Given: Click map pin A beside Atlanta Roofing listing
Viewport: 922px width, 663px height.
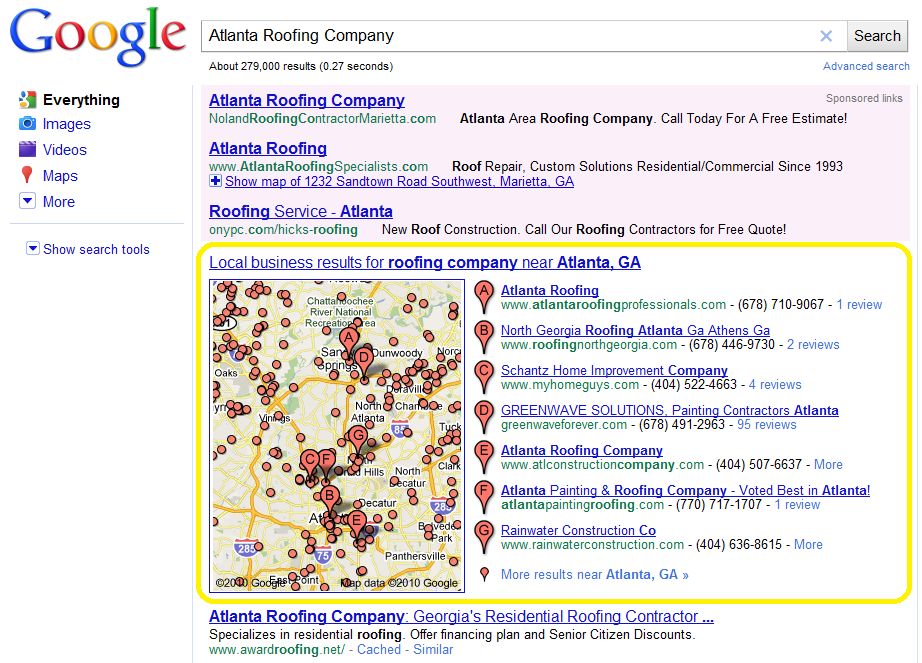Looking at the screenshot, I should pos(484,297).
